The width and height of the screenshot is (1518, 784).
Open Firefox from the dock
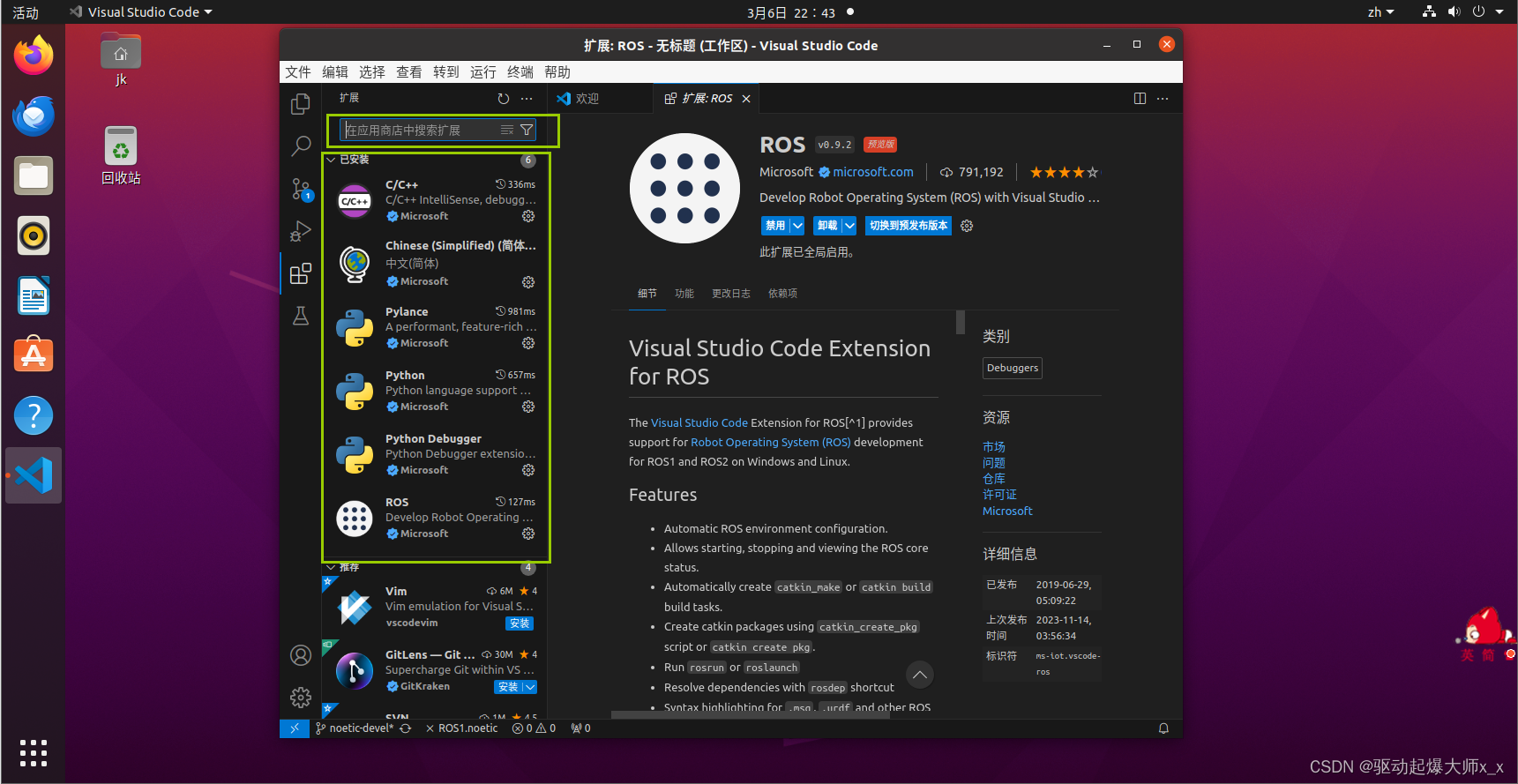pos(34,56)
